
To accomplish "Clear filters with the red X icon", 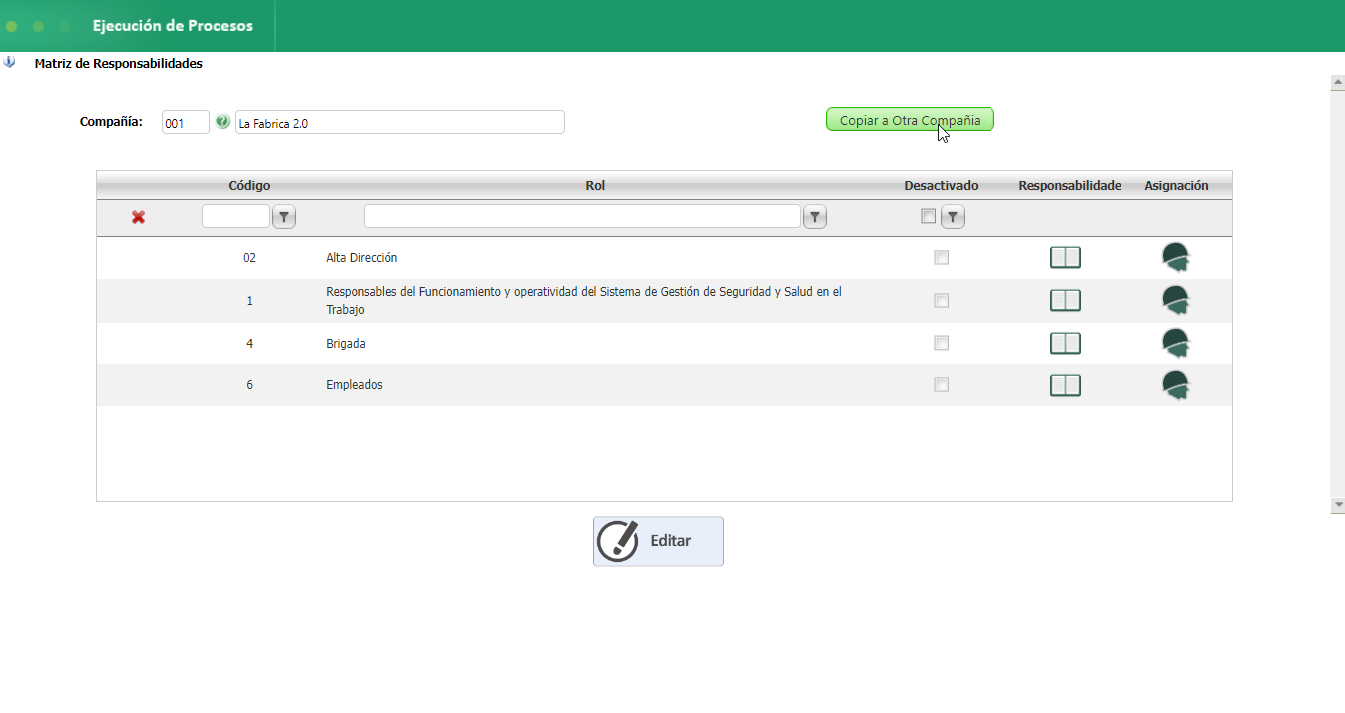I will [138, 217].
